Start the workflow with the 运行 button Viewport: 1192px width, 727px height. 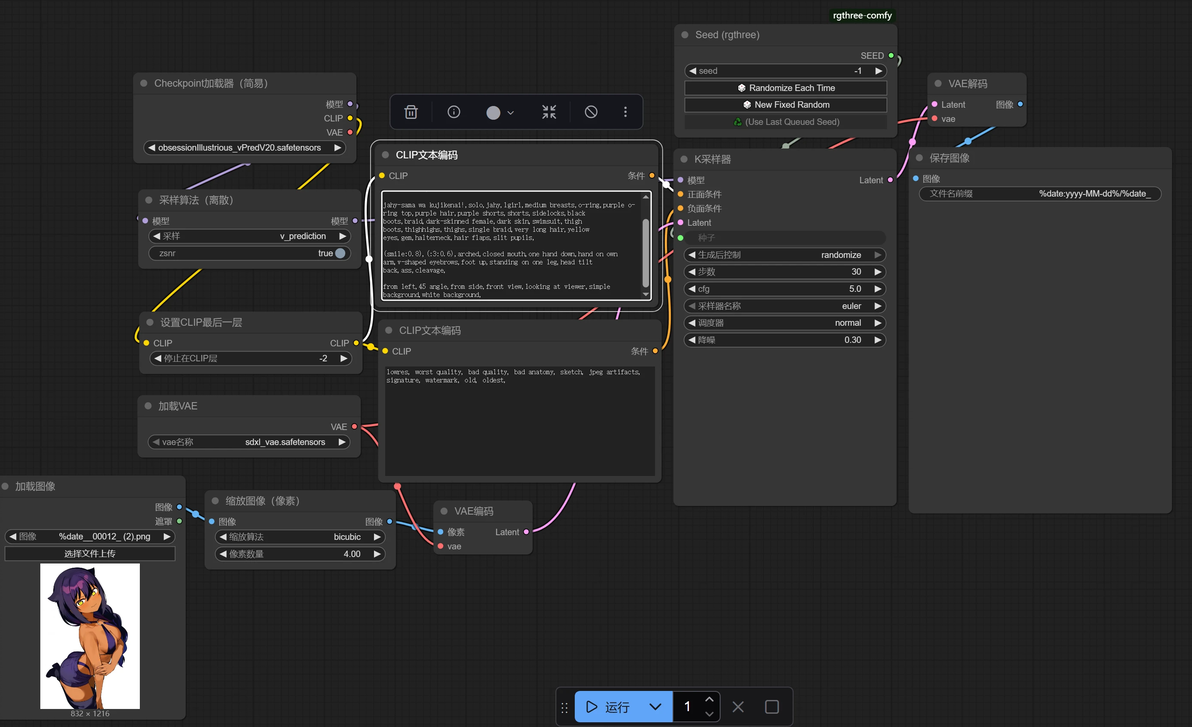pyautogui.click(x=608, y=706)
